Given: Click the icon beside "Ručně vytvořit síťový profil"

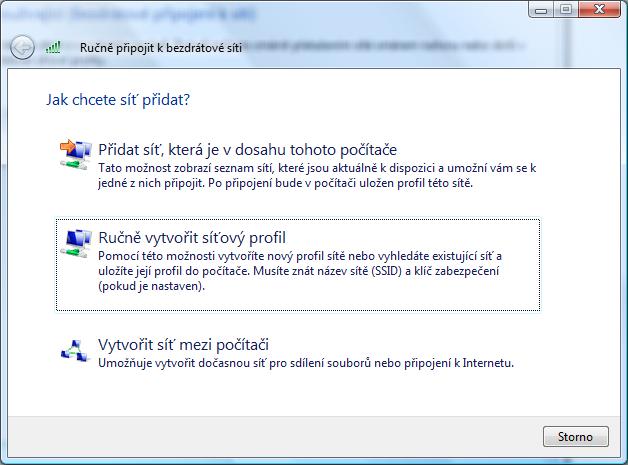Looking at the screenshot, I should 75,241.
